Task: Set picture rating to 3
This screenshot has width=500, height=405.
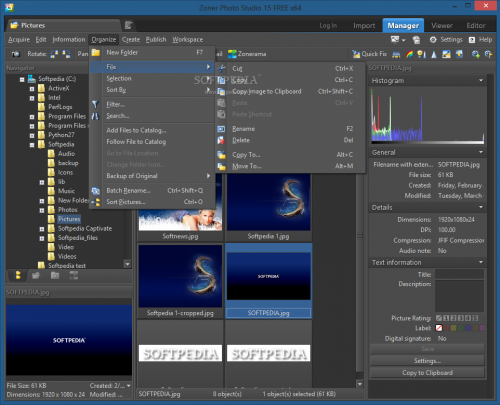Action: [x=460, y=318]
